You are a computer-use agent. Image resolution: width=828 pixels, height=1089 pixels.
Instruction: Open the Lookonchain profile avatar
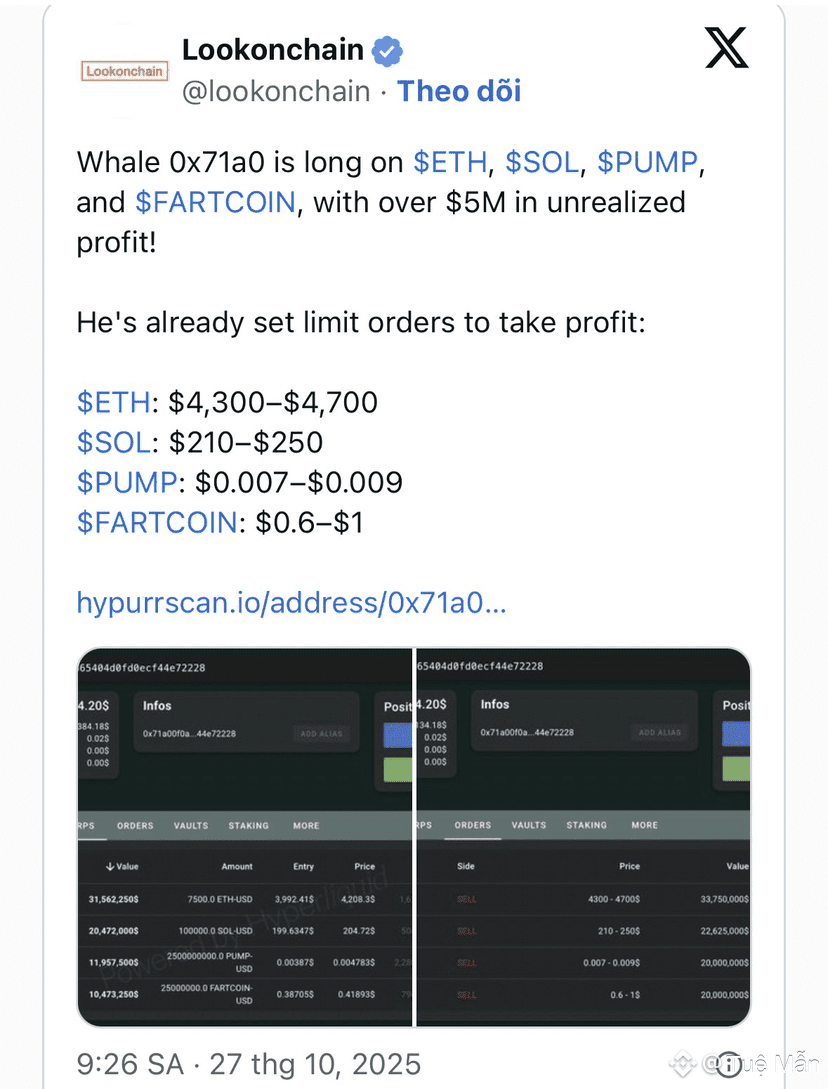pyautogui.click(x=124, y=71)
